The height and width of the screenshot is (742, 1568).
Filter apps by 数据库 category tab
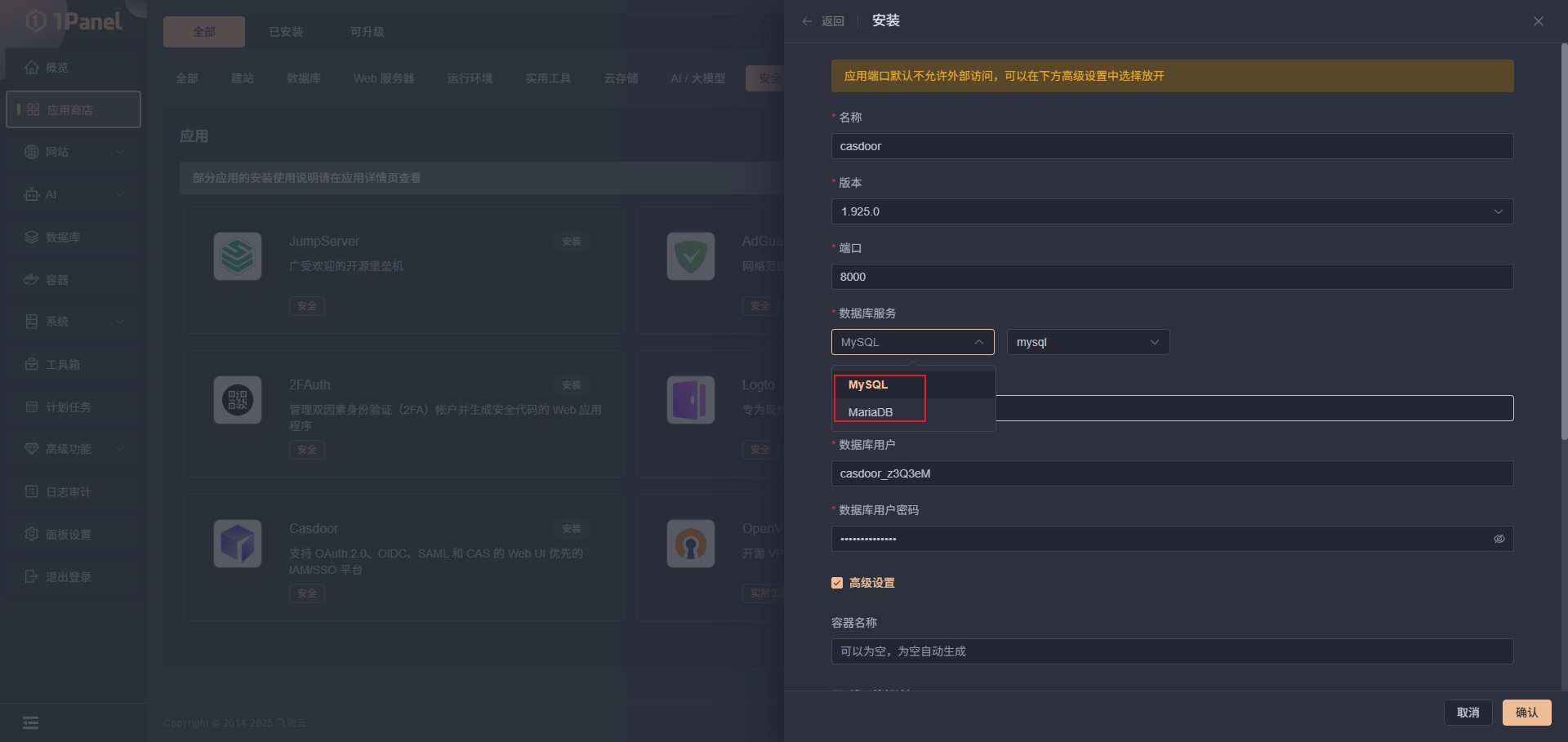304,78
